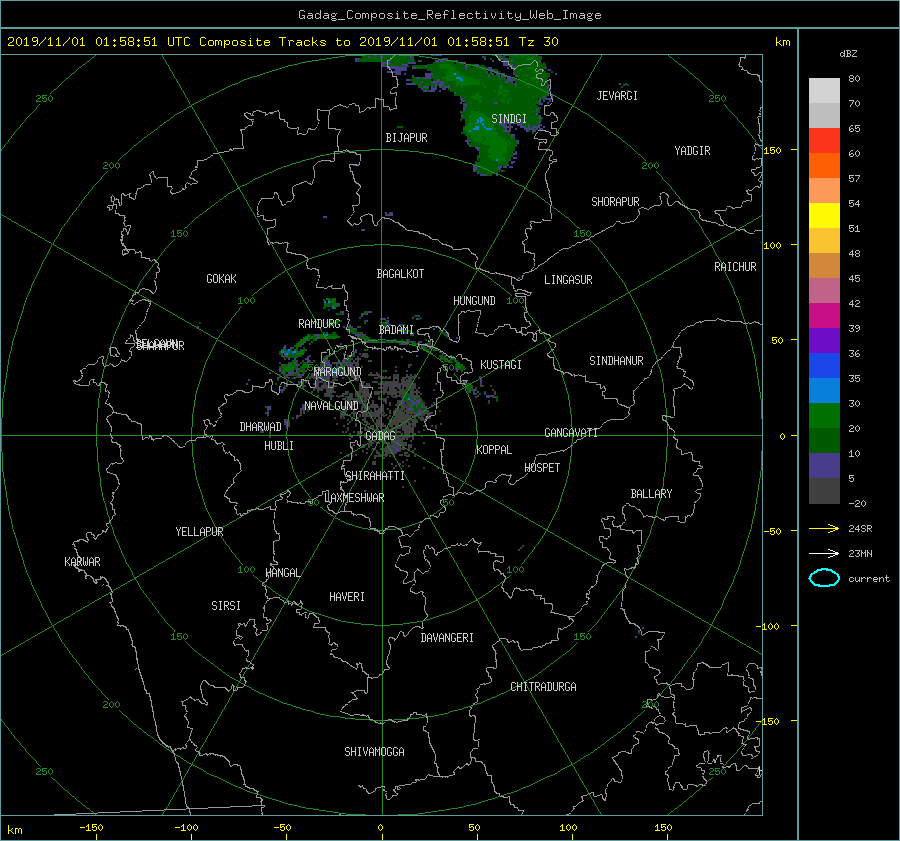
Task: Click the HUBLI city label
Action: click(279, 446)
